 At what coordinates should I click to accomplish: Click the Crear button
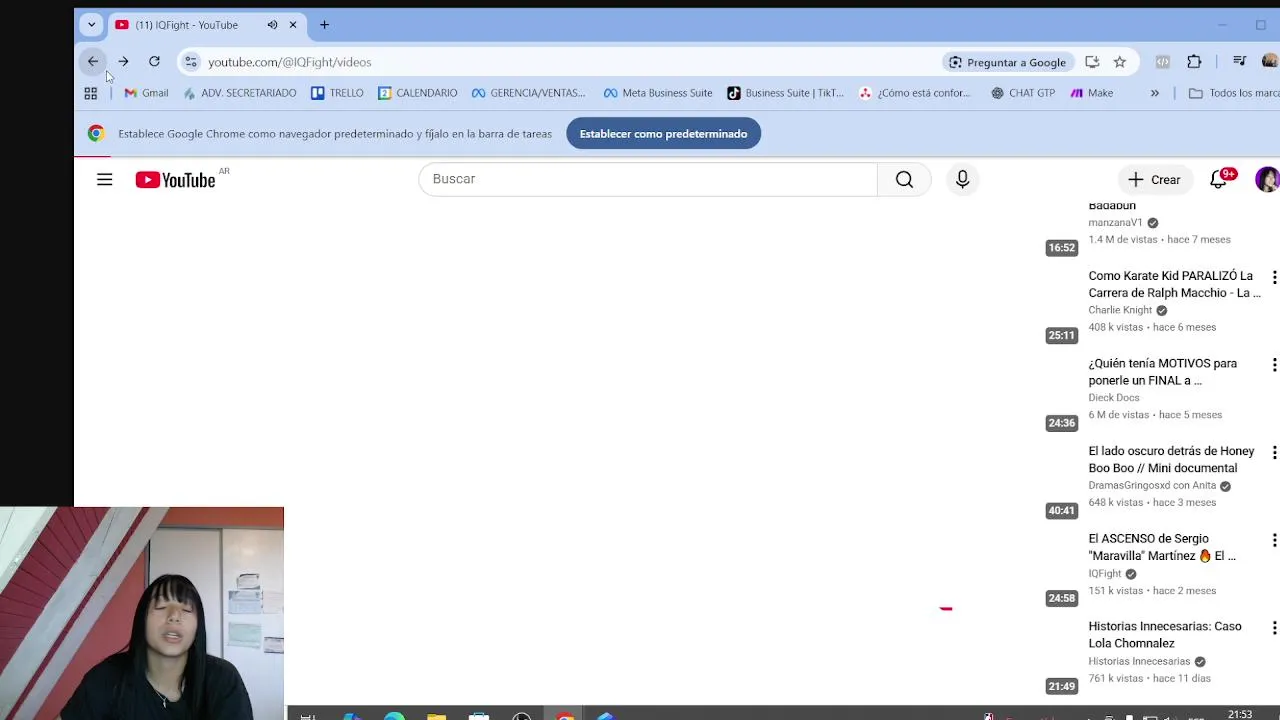[x=1154, y=180]
